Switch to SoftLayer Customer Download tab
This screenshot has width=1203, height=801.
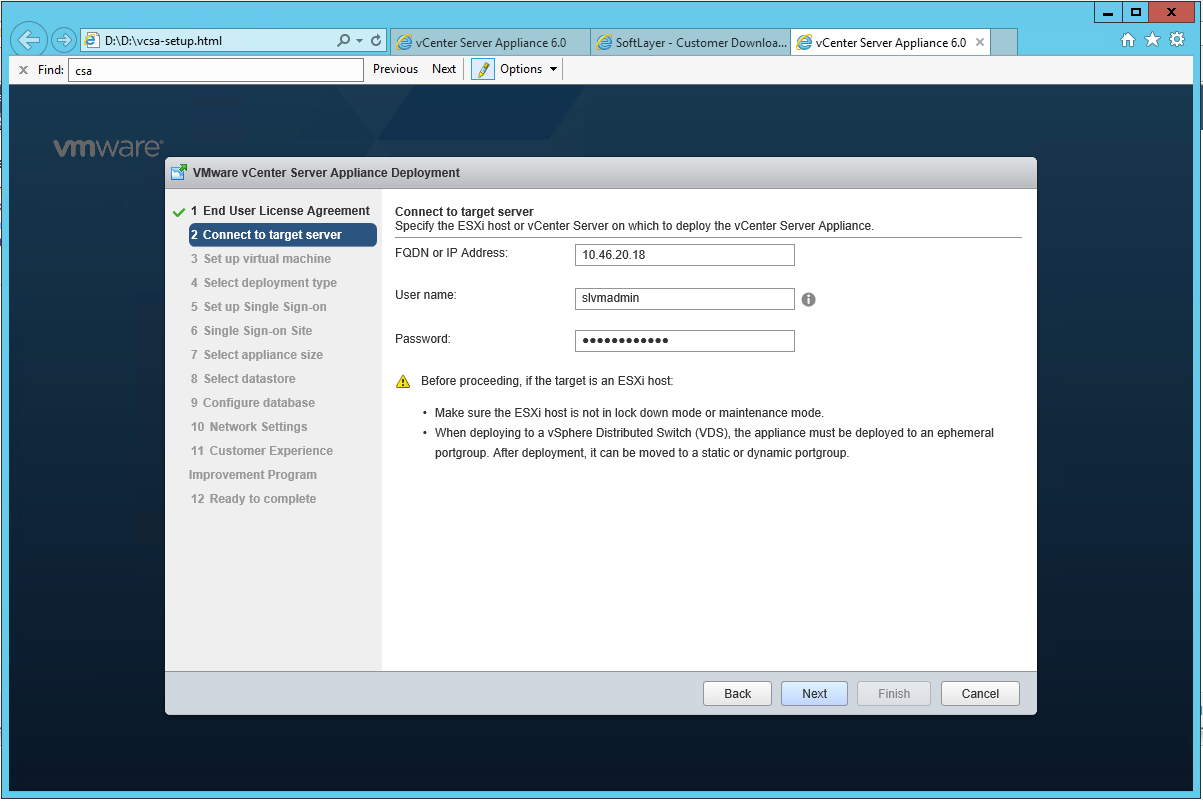click(x=690, y=42)
